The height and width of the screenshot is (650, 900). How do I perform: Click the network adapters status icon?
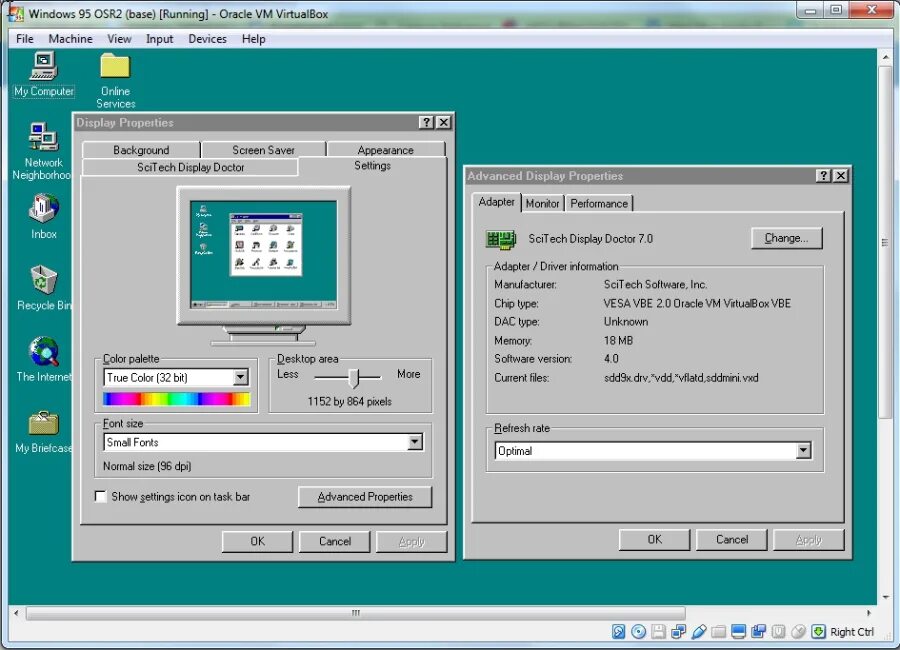click(x=678, y=632)
